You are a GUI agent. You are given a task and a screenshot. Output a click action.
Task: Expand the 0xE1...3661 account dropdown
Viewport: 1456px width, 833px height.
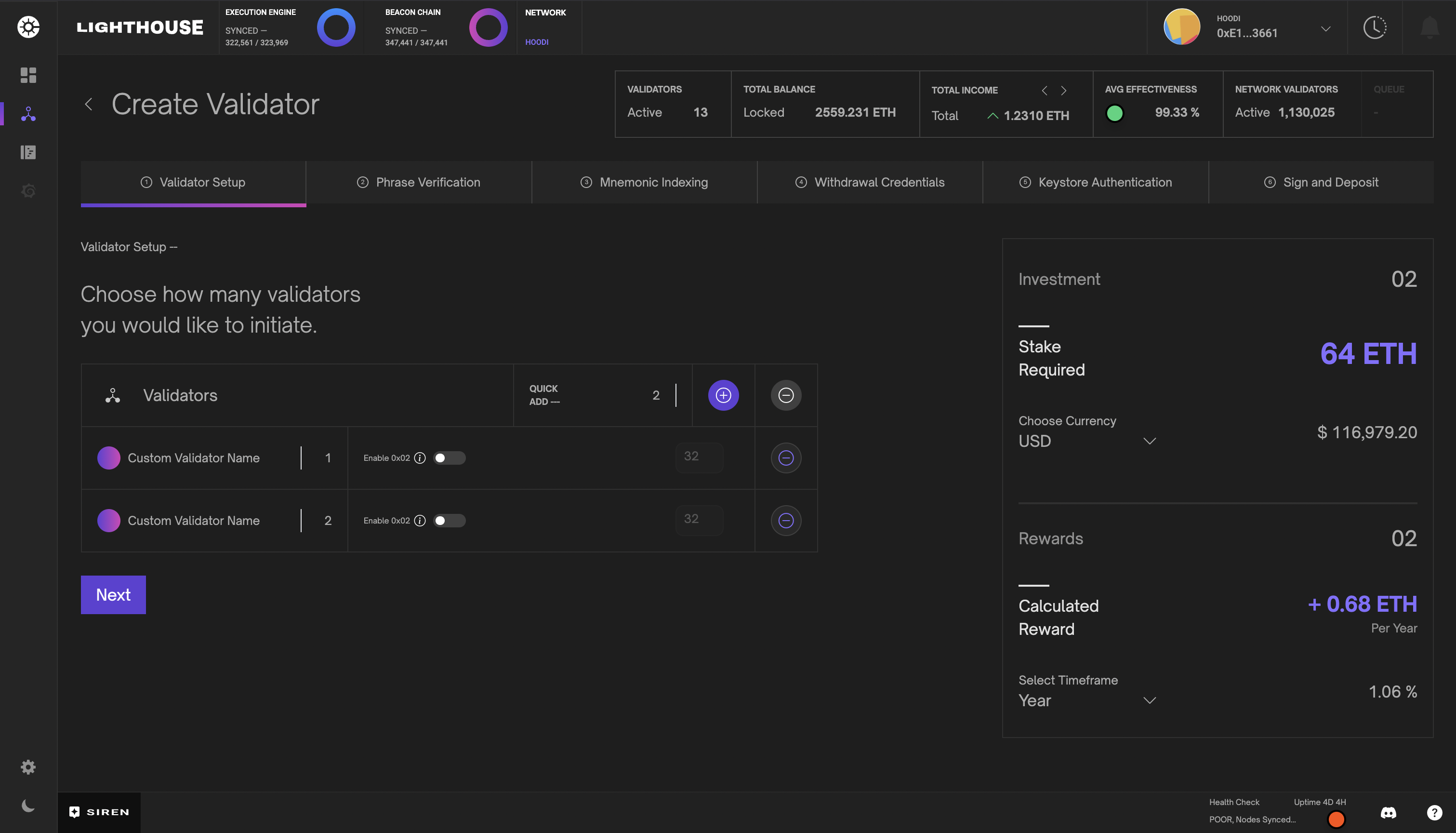click(x=1325, y=28)
